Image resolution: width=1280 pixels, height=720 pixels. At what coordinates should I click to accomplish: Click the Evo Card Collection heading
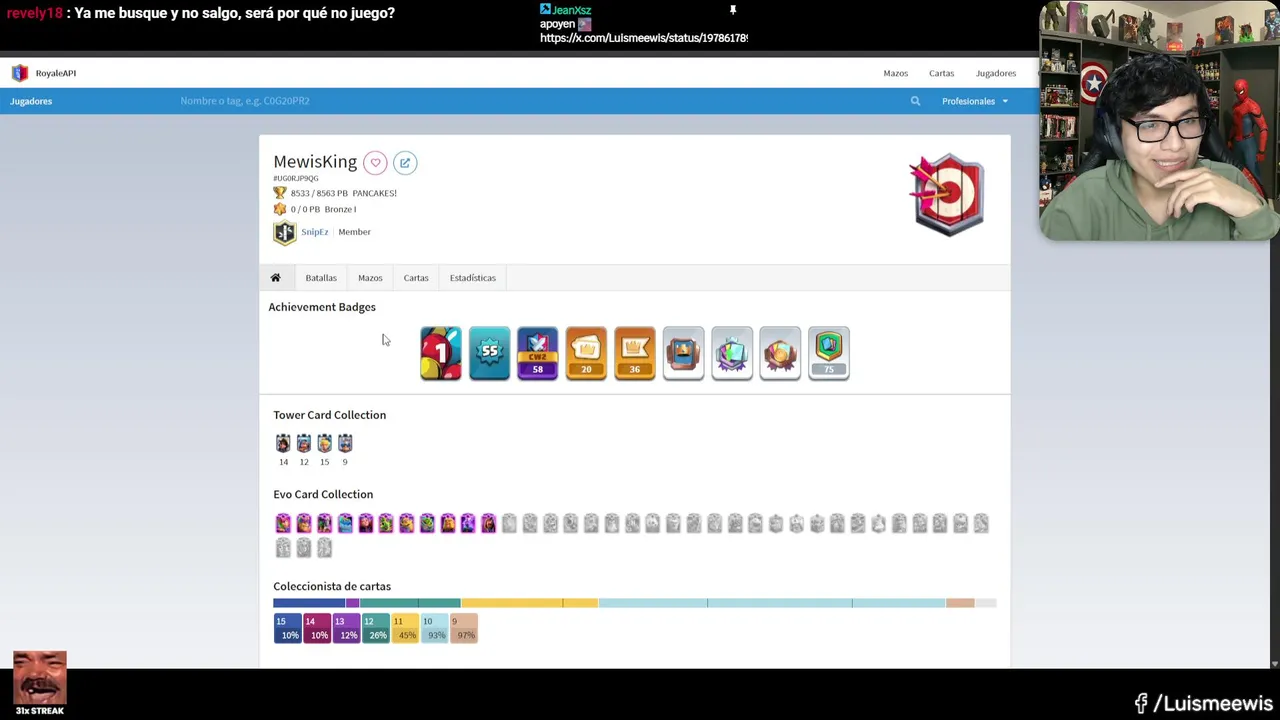(323, 494)
